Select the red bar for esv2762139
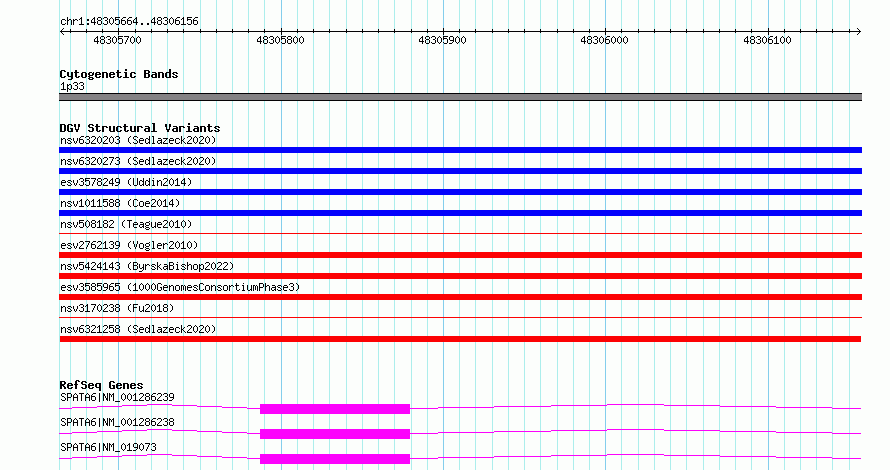Viewport: 890px width, 470px height. tap(460, 255)
